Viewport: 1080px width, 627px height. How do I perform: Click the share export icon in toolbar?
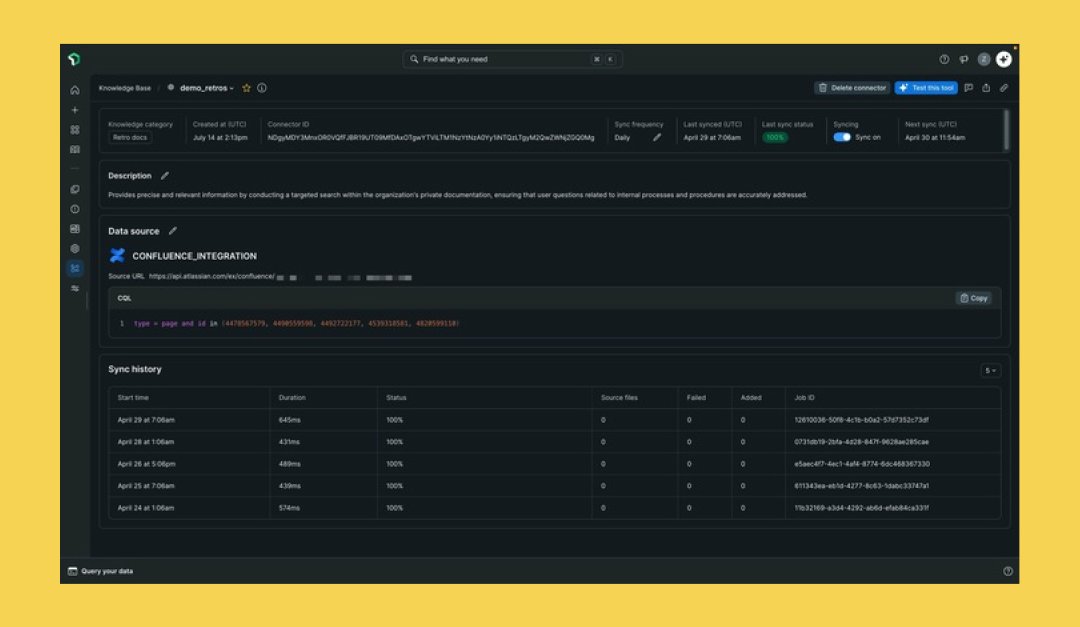[986, 88]
